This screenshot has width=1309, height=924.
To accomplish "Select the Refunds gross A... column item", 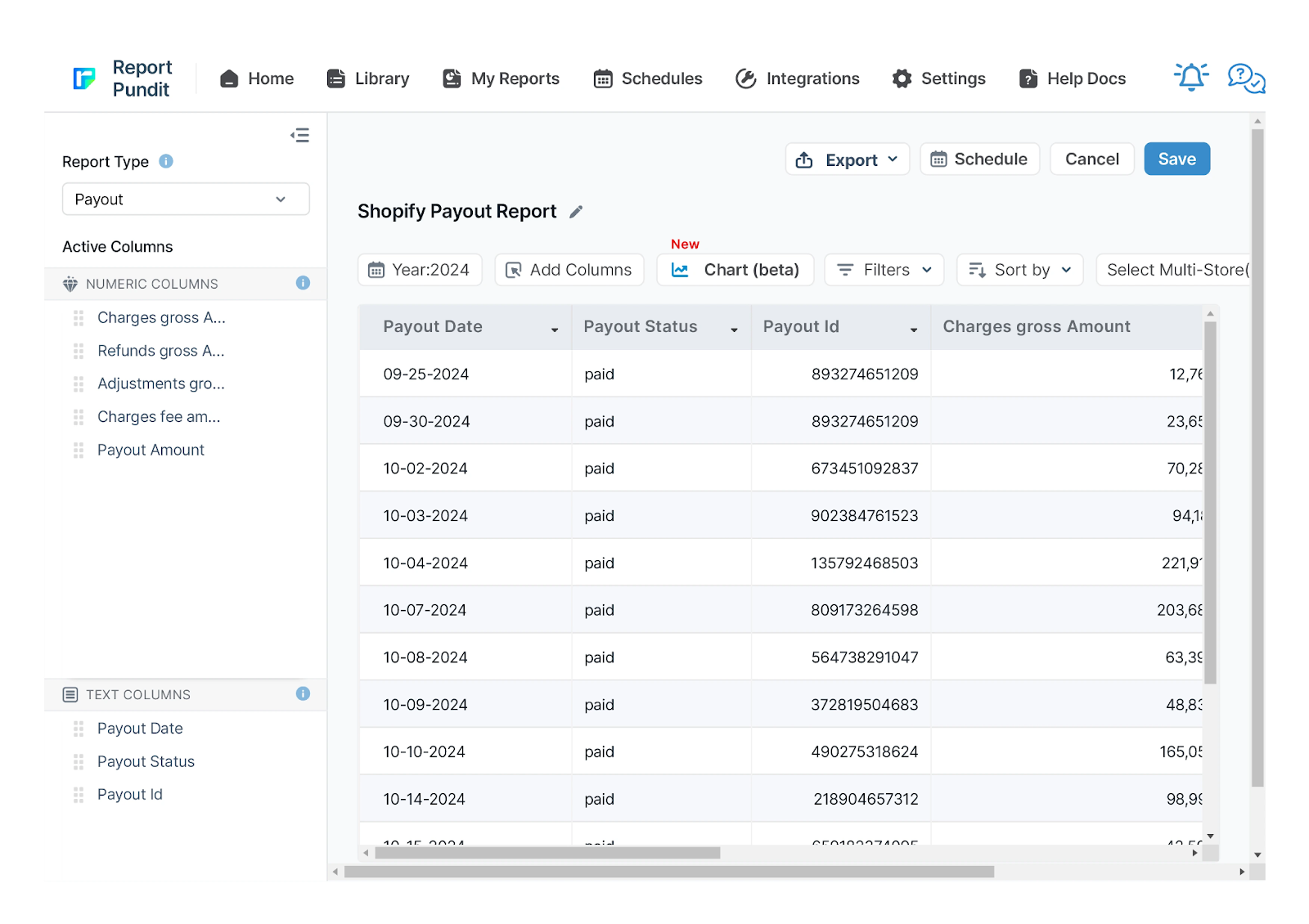I will click(161, 351).
